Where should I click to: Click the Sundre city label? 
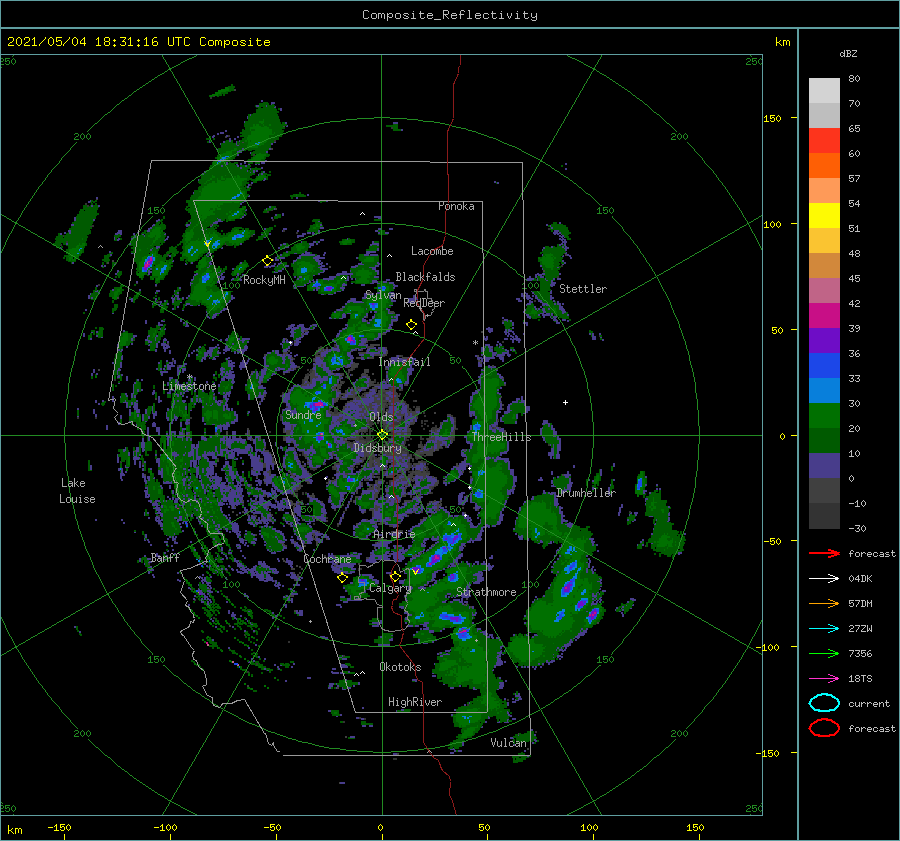tap(303, 414)
